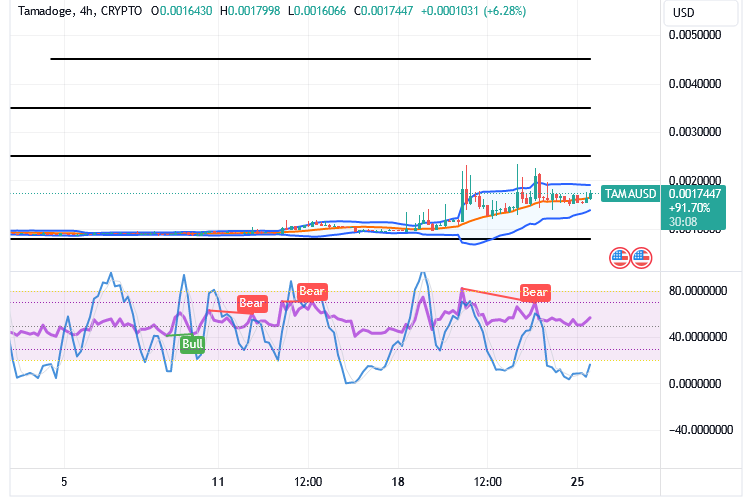Click the Tamadoge, 4h, CRYPTO chart title
This screenshot has width=752, height=500.
pyautogui.click(x=80, y=11)
